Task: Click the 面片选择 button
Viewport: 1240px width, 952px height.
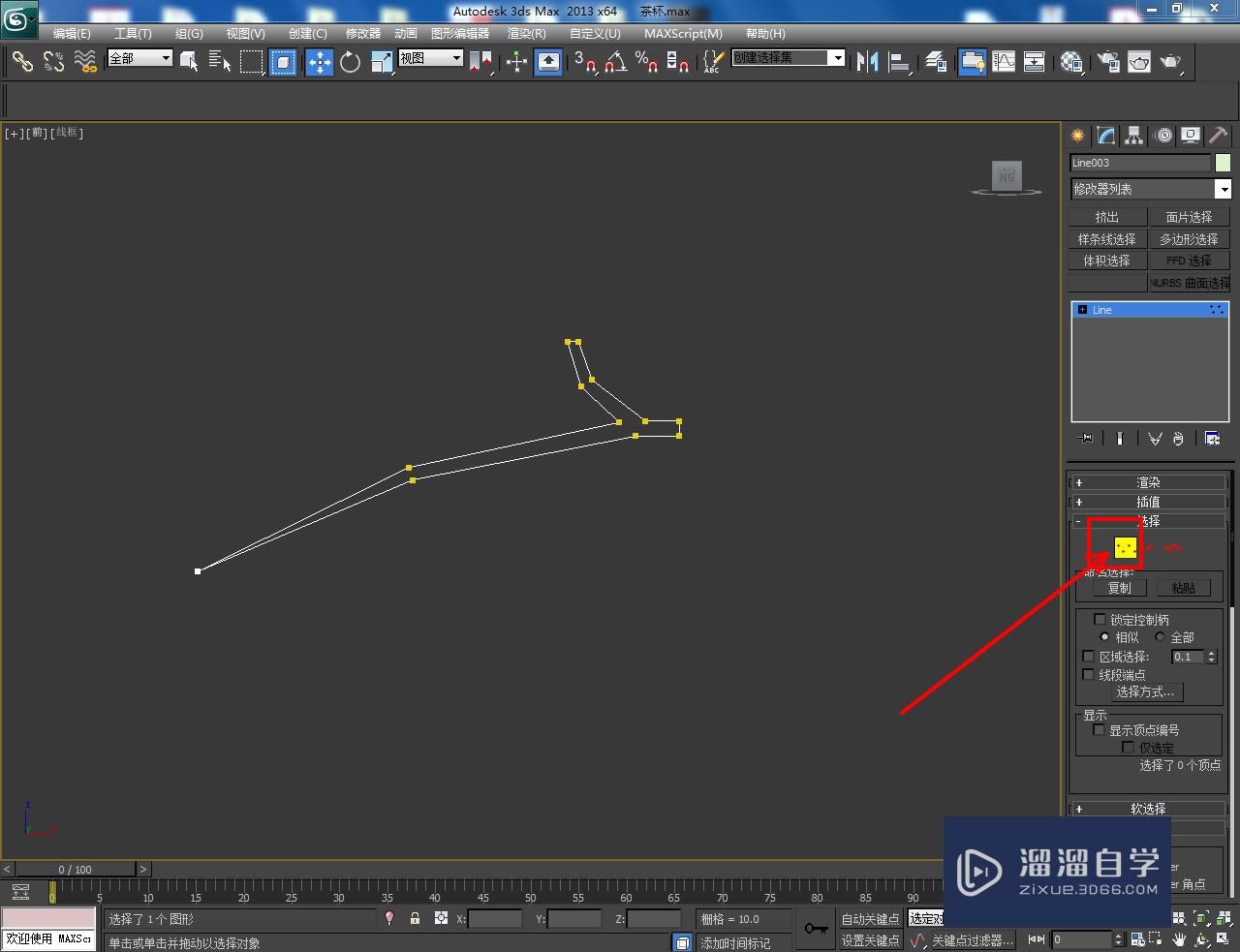Action: click(1189, 217)
